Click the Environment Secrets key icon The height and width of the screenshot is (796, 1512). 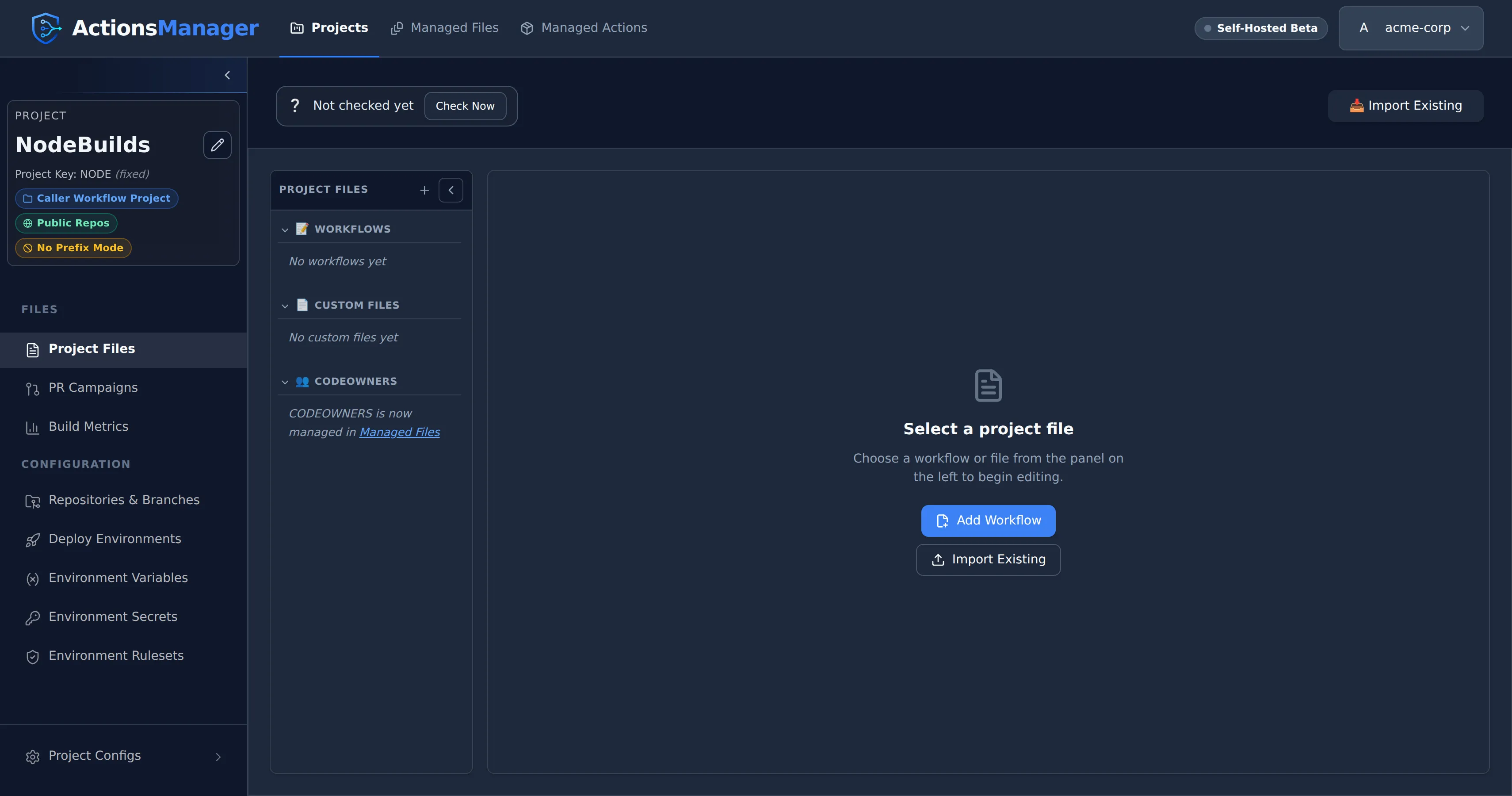[33, 617]
